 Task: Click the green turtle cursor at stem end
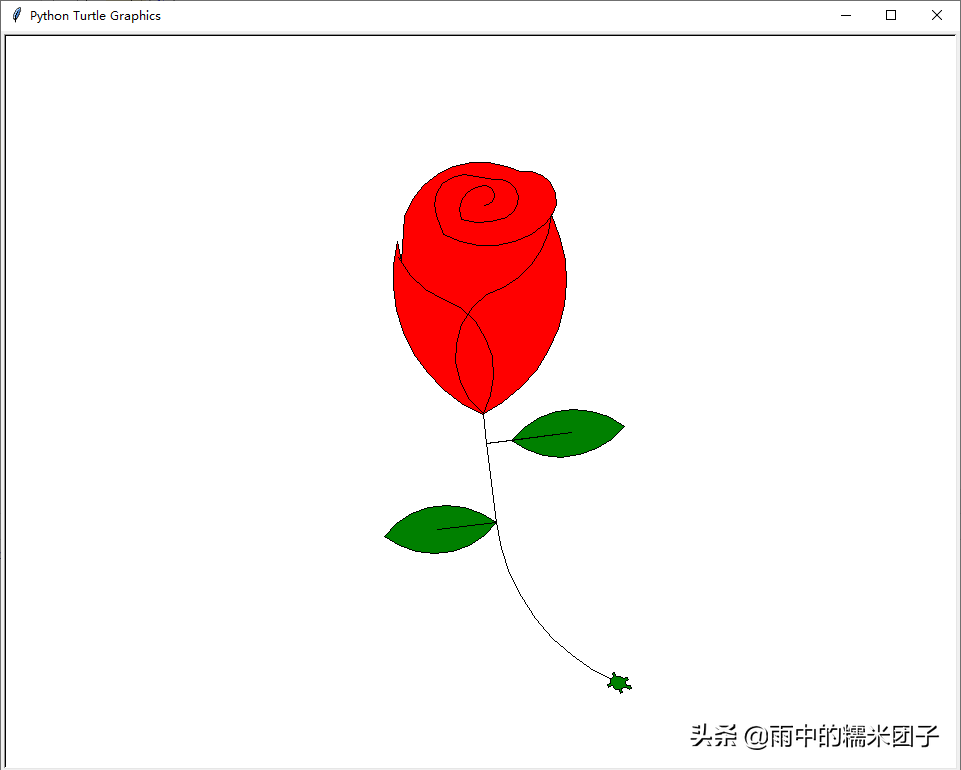pyautogui.click(x=620, y=682)
